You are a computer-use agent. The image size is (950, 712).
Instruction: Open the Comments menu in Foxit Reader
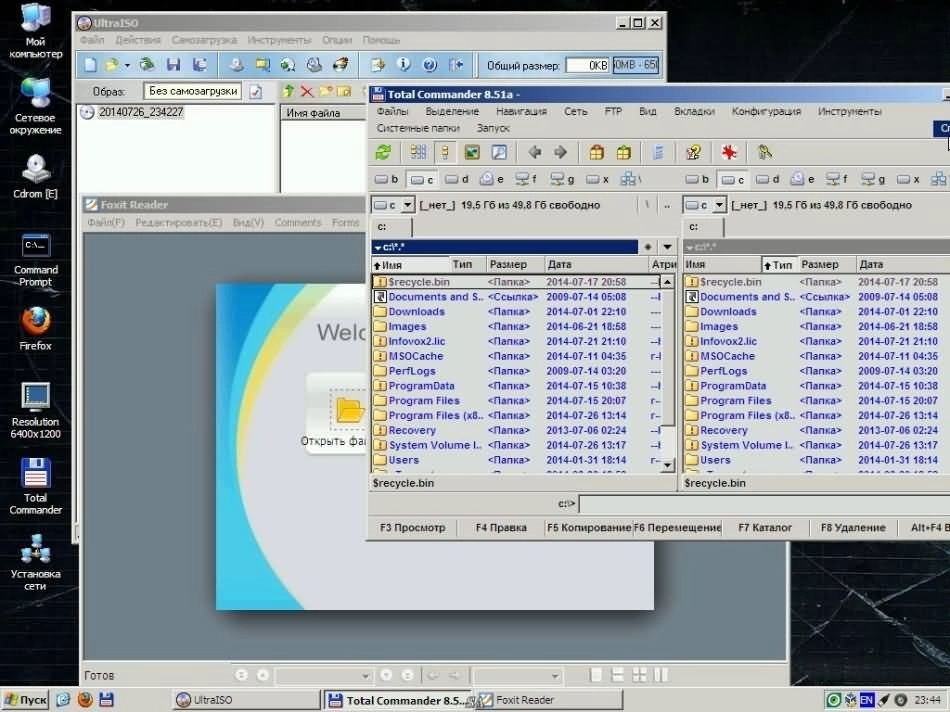point(297,222)
